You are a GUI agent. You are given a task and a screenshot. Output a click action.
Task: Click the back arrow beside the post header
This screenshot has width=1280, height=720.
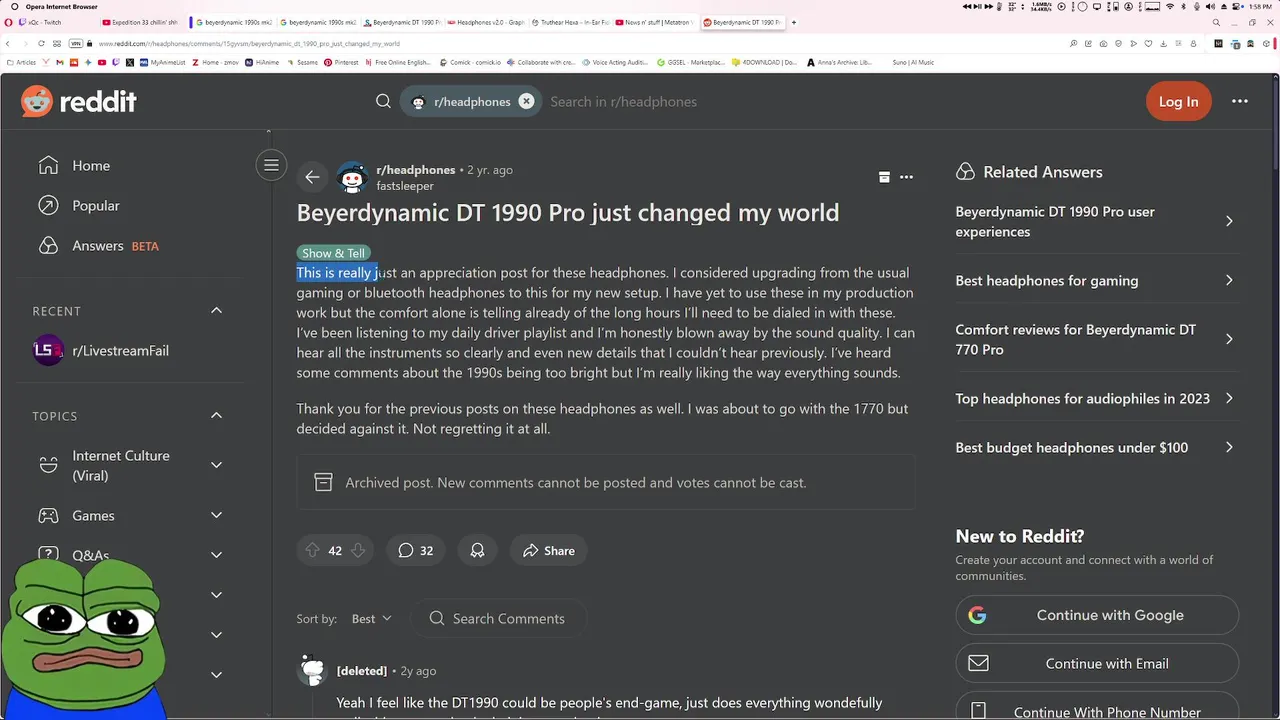pos(313,177)
